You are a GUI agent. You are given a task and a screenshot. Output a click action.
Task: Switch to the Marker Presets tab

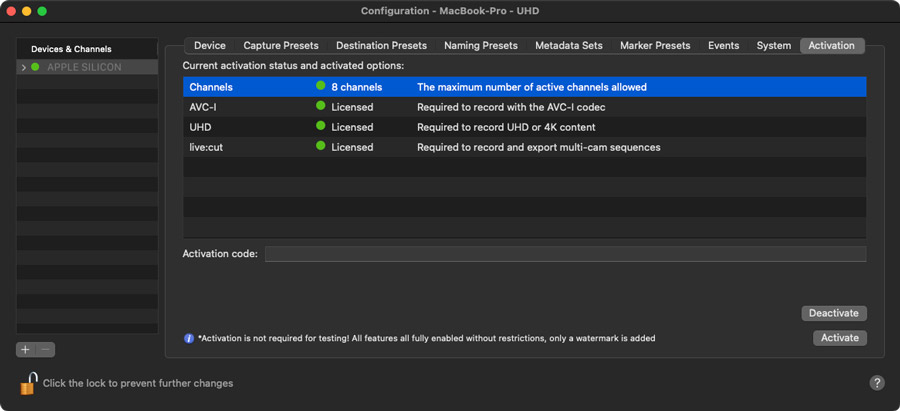655,46
